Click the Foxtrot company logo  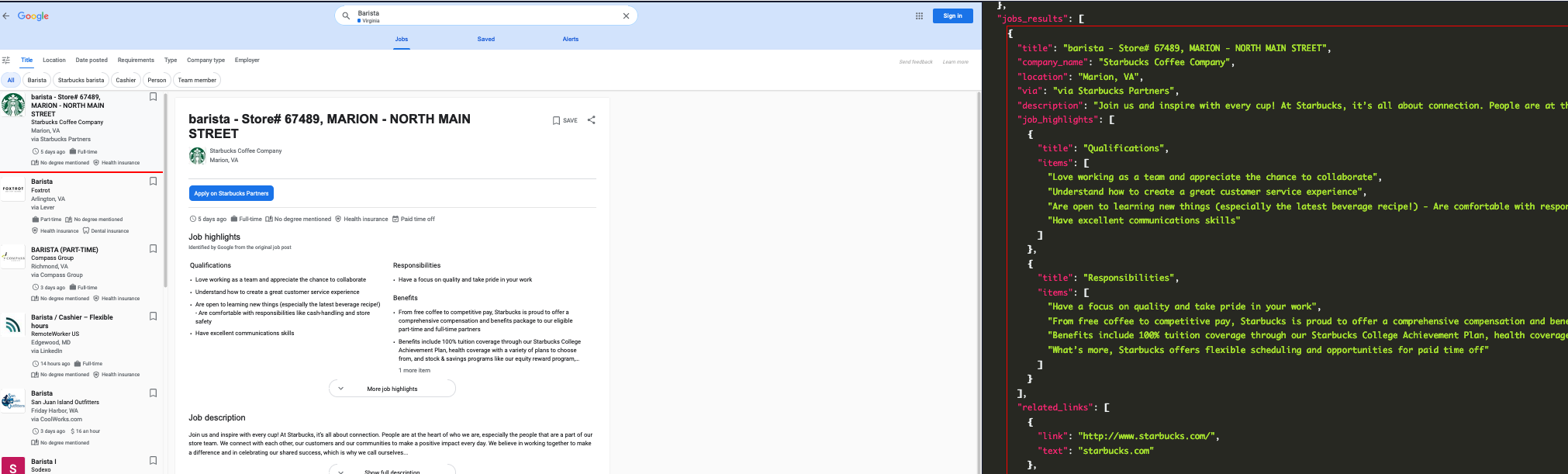13,189
